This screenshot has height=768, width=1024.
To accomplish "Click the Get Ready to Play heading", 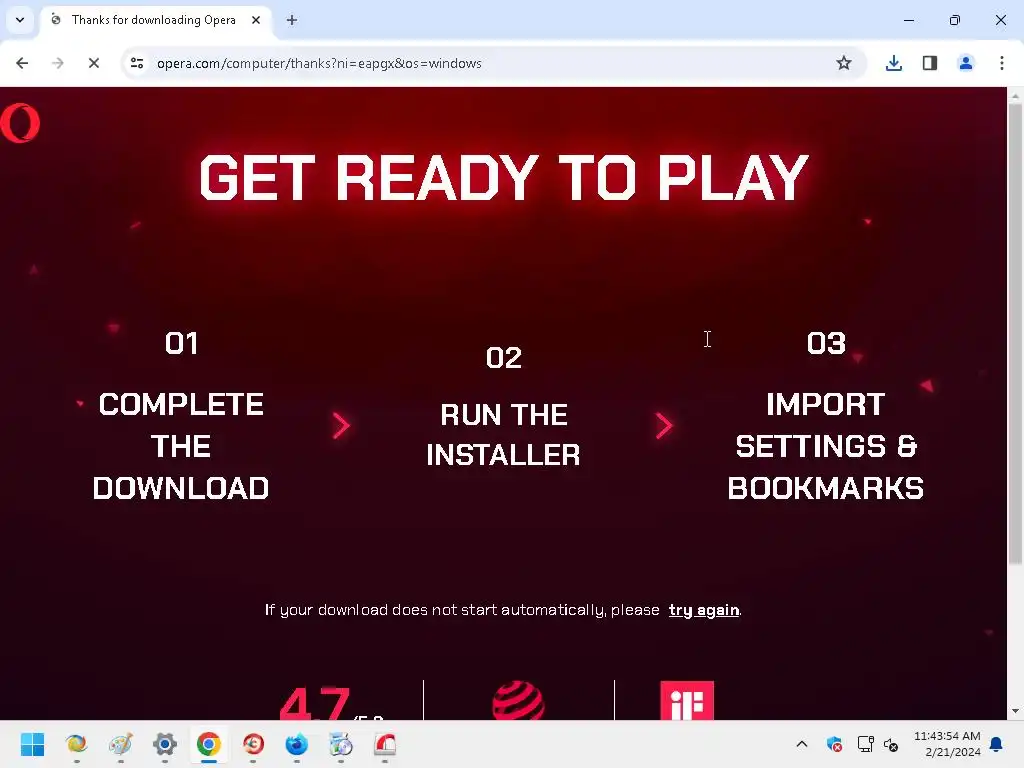I will click(504, 178).
